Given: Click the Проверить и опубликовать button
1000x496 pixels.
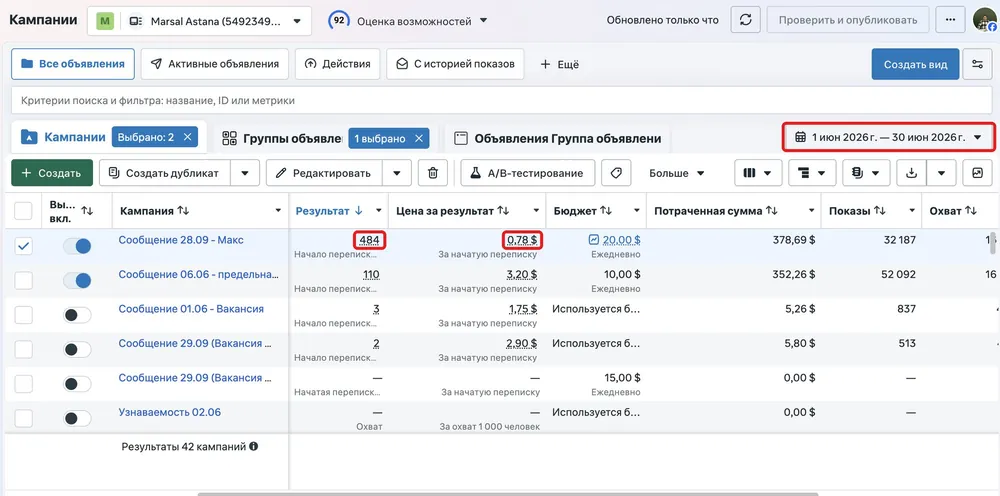Looking at the screenshot, I should [847, 20].
